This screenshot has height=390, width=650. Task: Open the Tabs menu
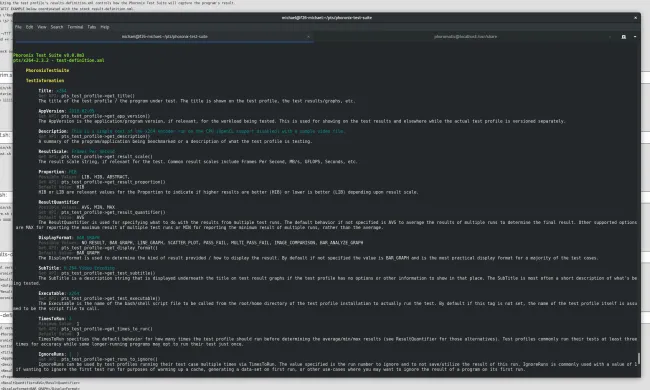click(x=92, y=27)
